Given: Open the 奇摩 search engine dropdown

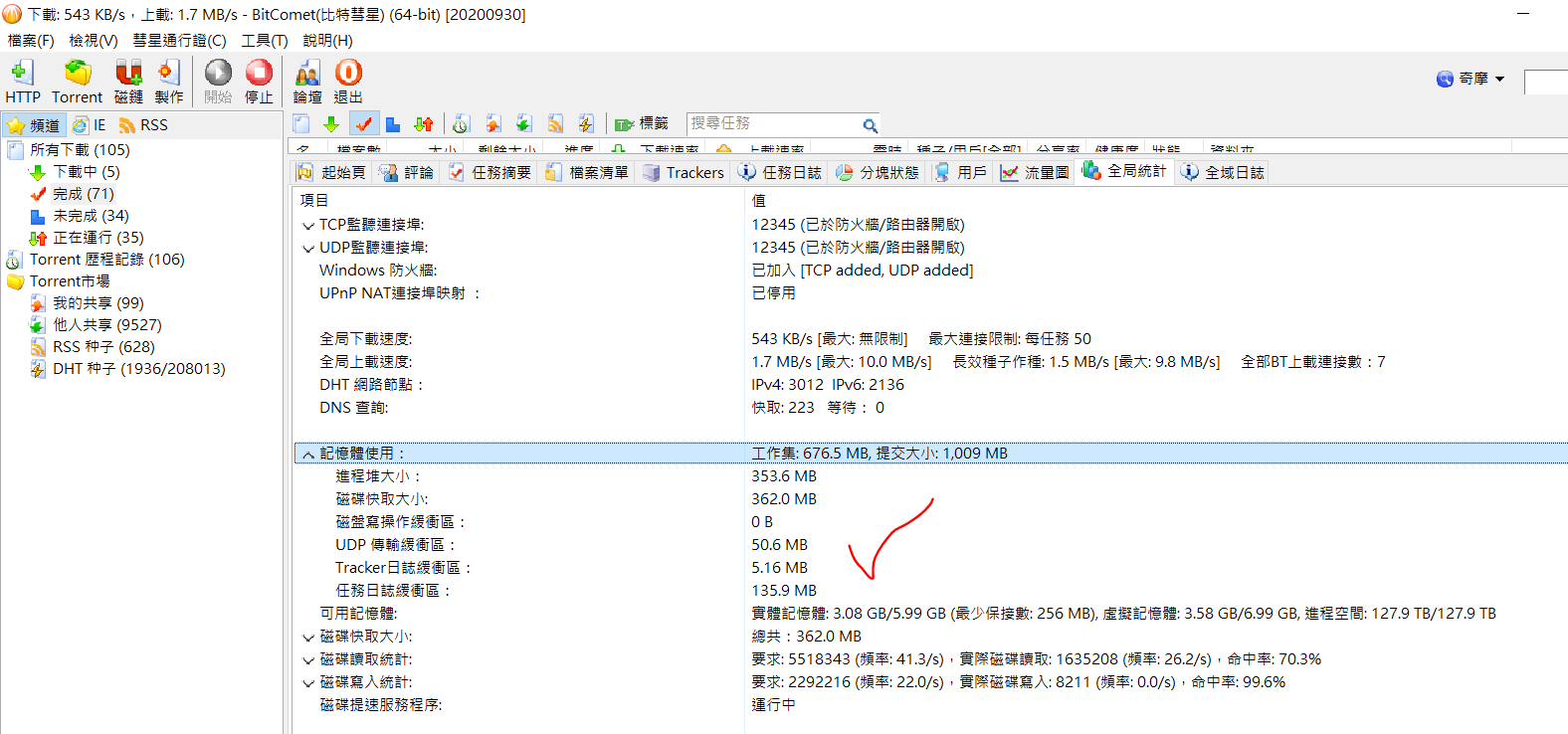Looking at the screenshot, I should tap(1471, 79).
